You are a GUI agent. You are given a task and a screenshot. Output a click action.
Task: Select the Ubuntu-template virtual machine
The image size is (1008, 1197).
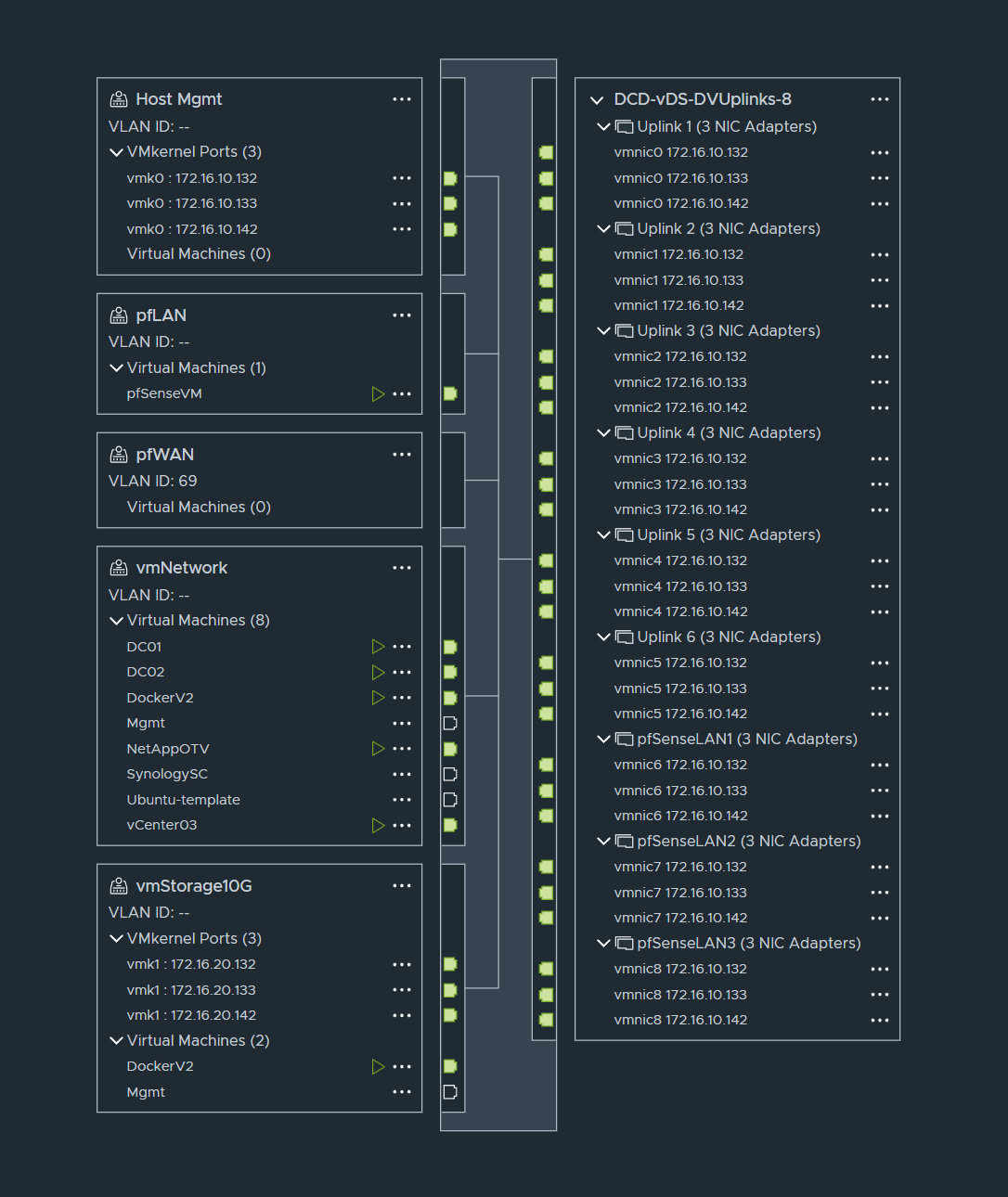pyautogui.click(x=183, y=799)
